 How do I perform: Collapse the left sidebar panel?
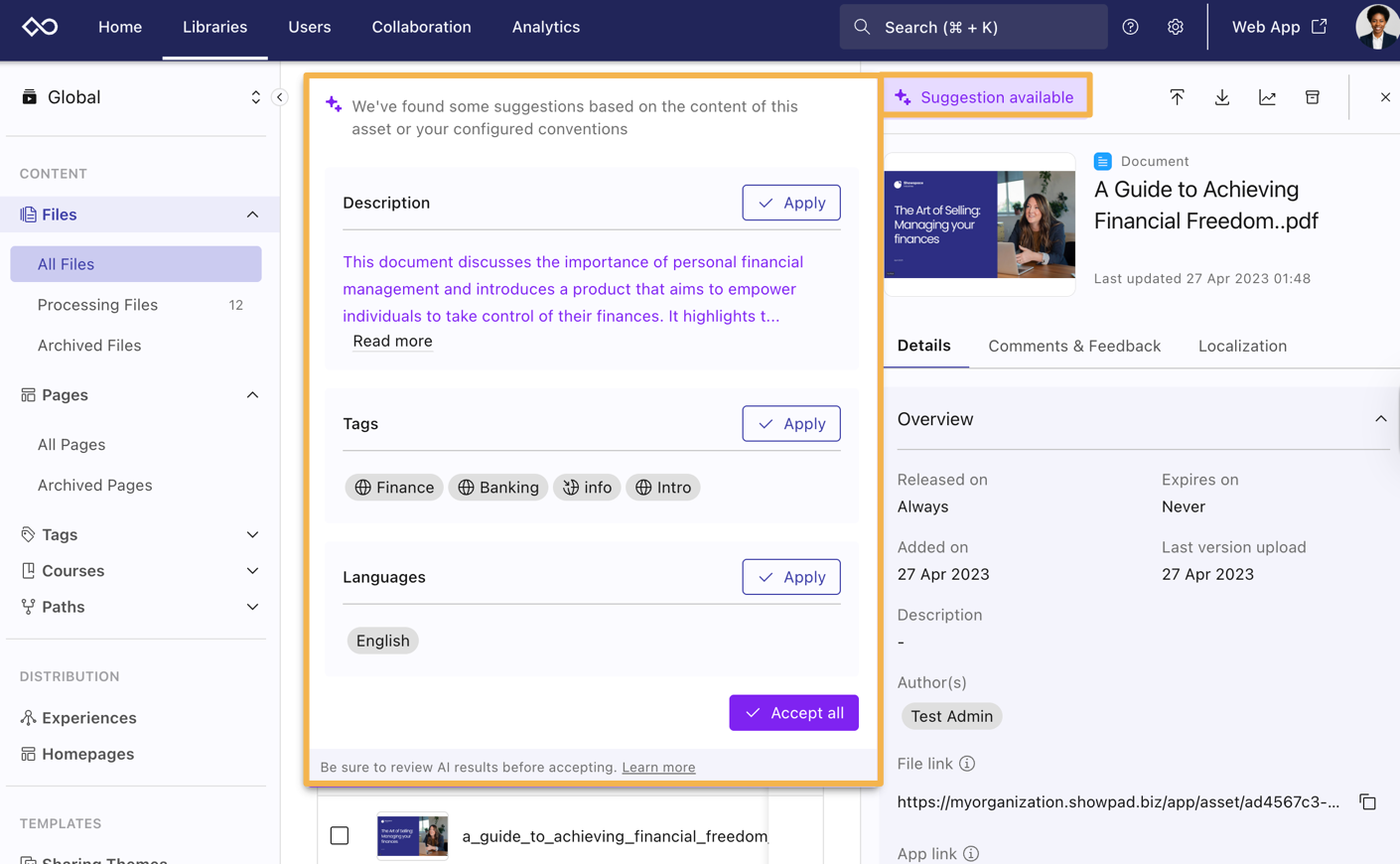click(280, 97)
